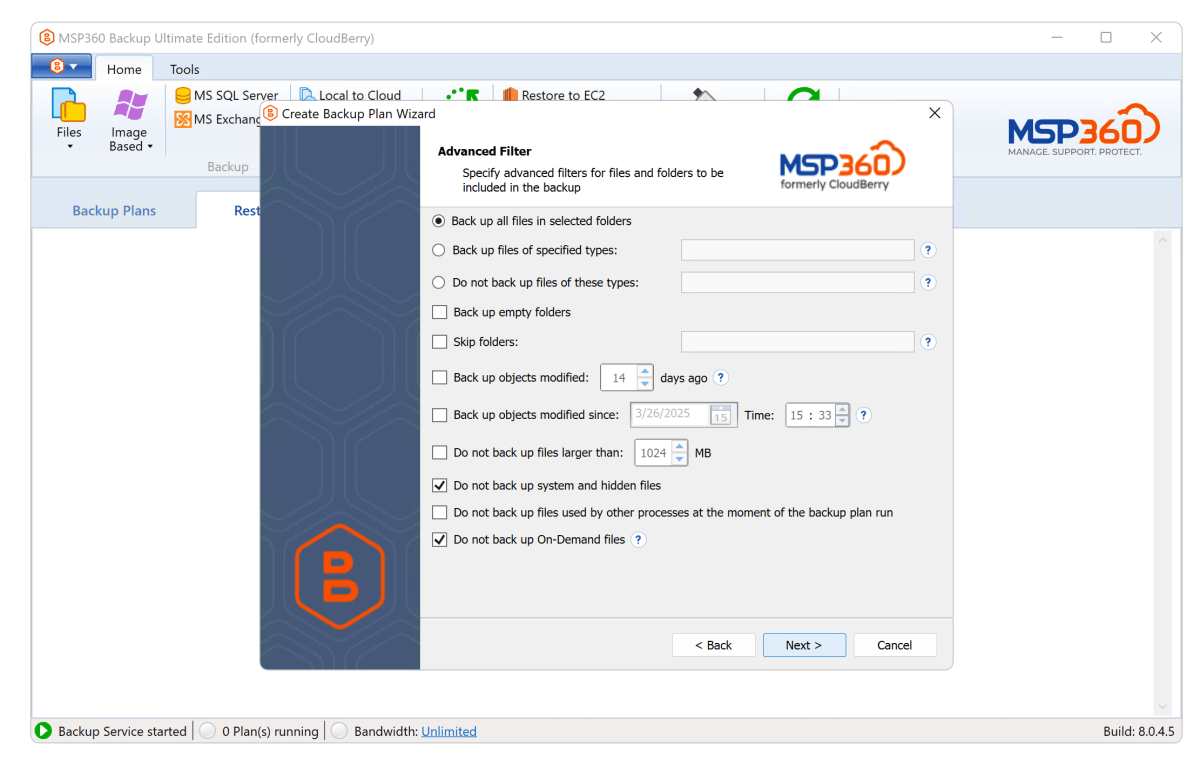This screenshot has width=1200, height=758.
Task: Click the 1024 MB size field
Action: [654, 452]
